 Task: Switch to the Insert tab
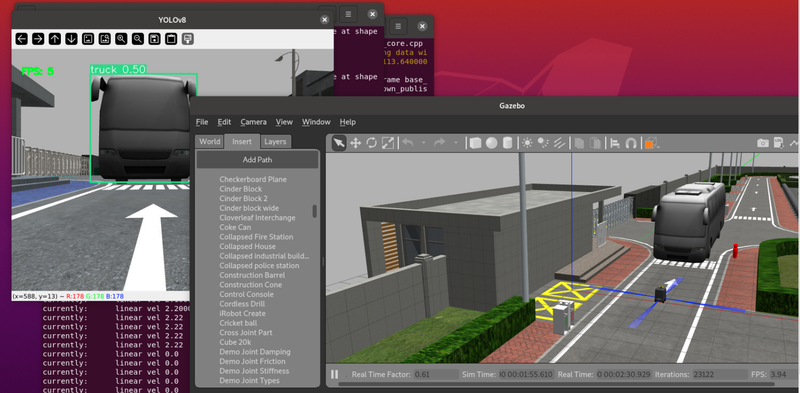tap(242, 141)
